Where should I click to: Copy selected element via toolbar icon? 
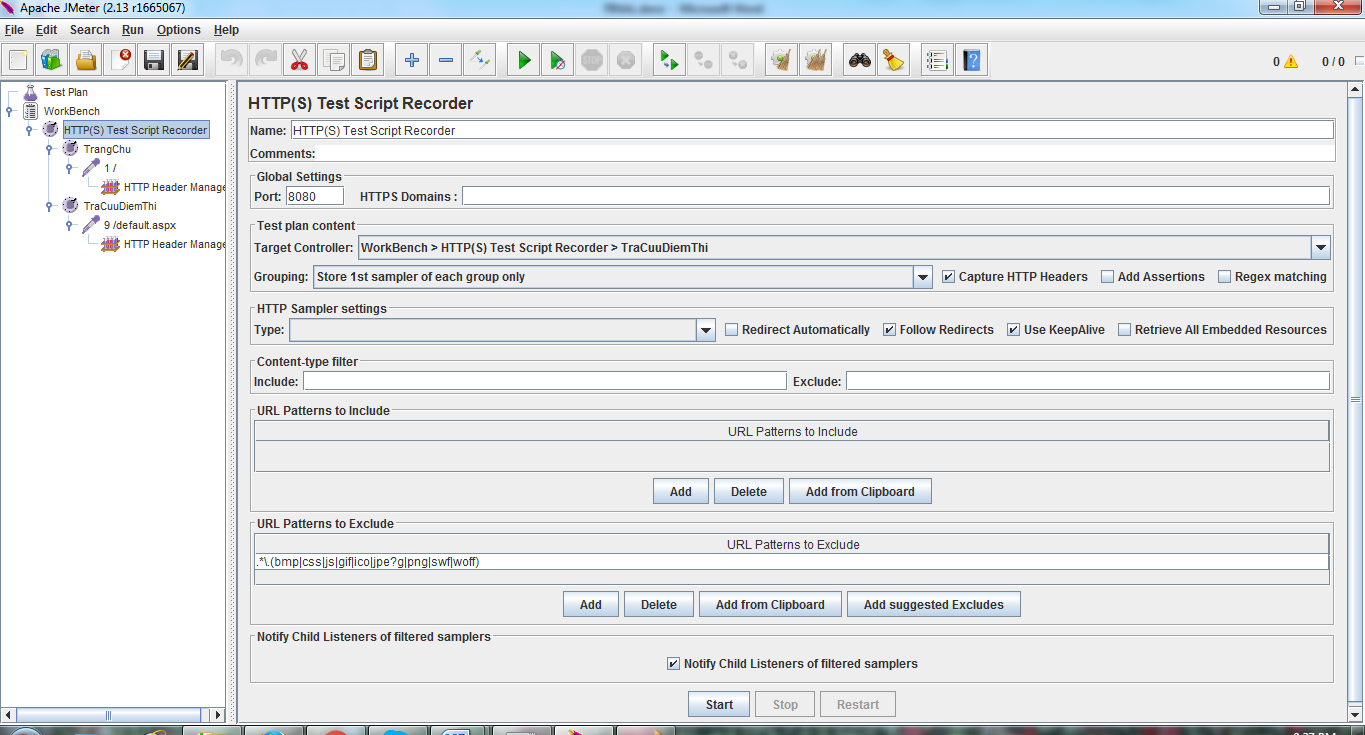(x=333, y=61)
